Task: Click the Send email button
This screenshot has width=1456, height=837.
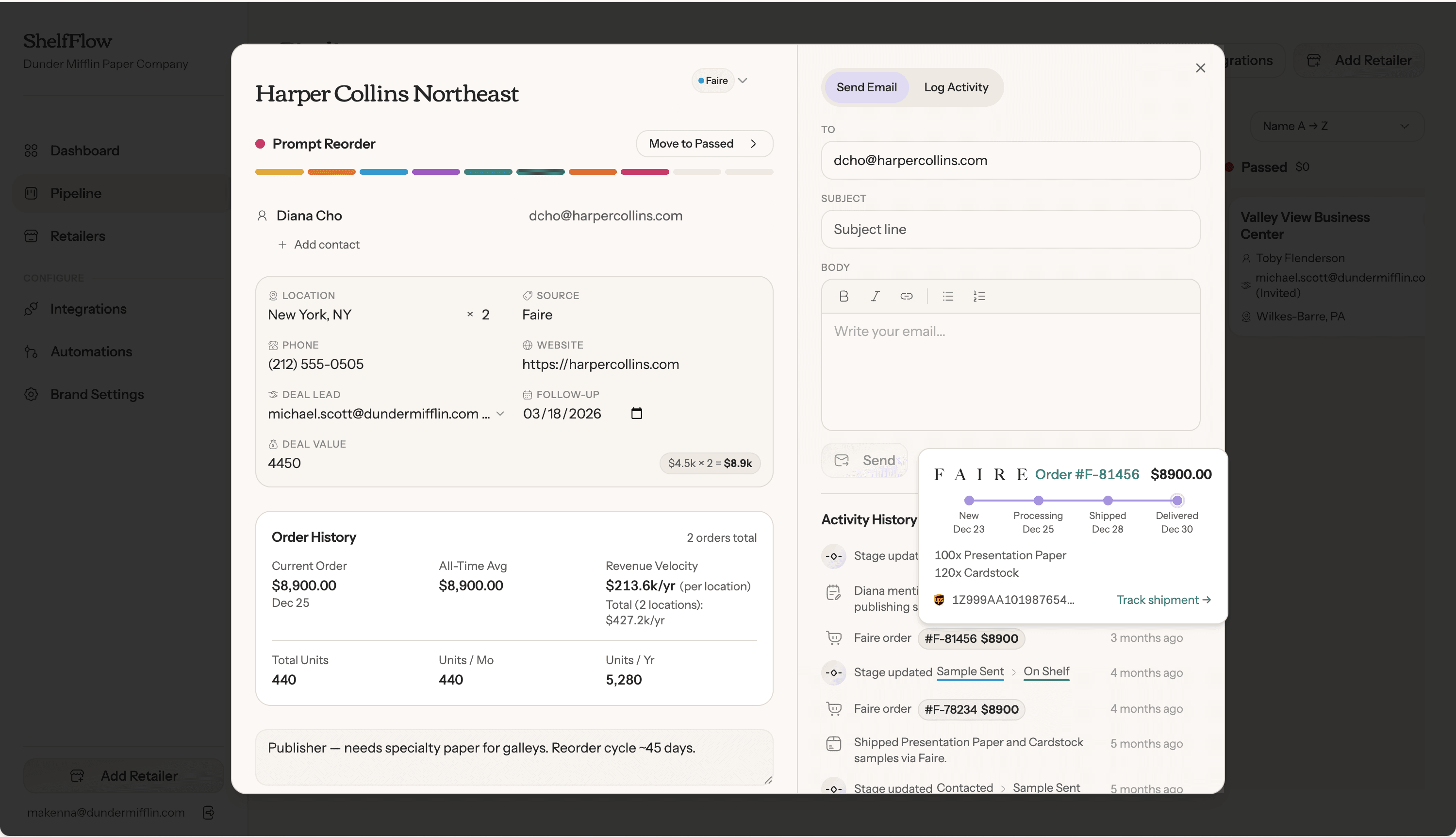Action: point(865,460)
